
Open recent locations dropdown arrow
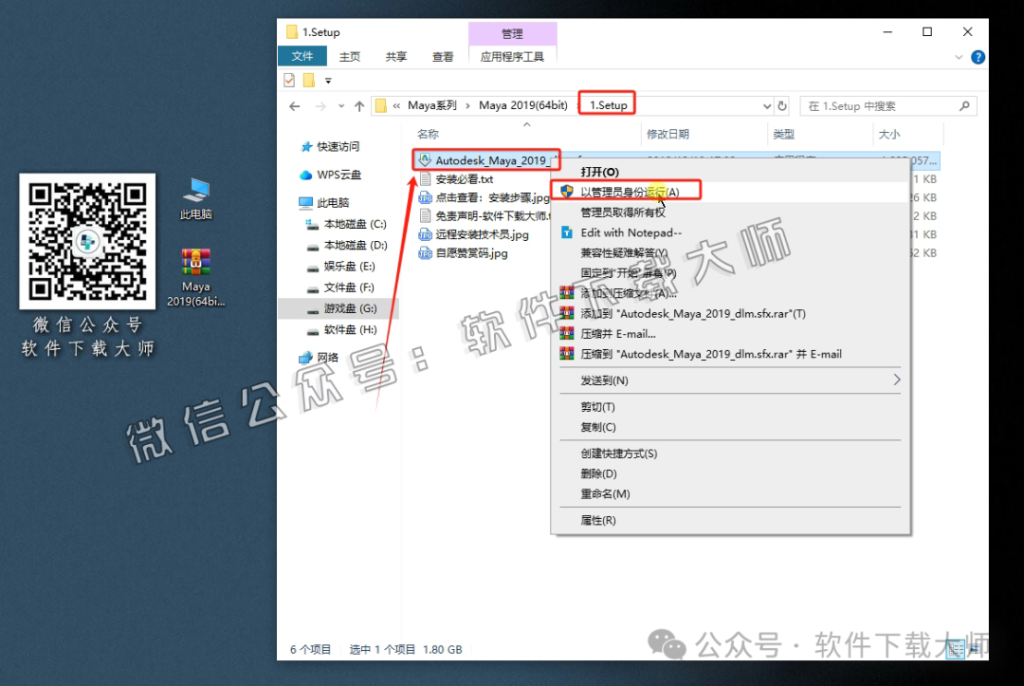(341, 106)
